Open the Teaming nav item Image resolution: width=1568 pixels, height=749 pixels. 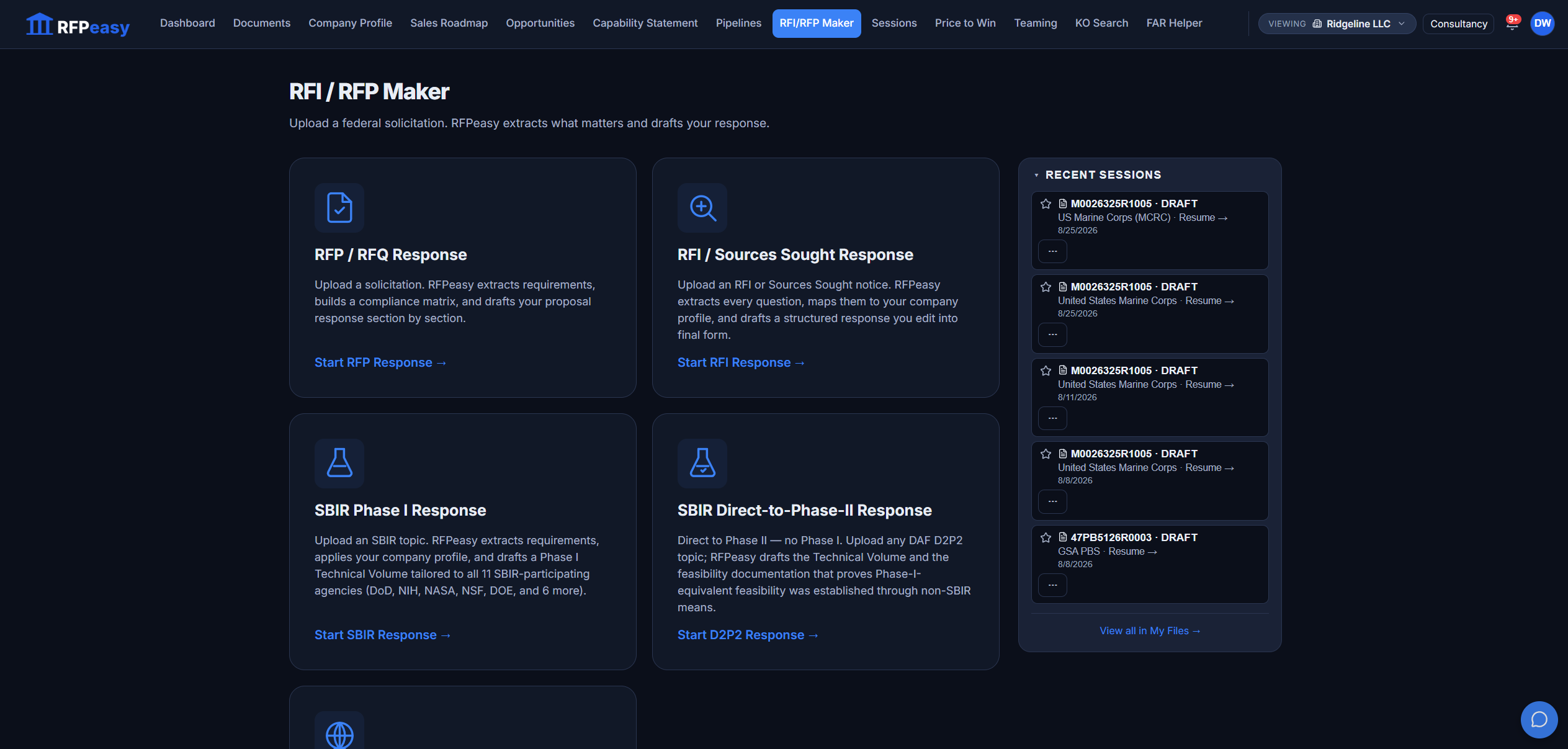(1035, 23)
